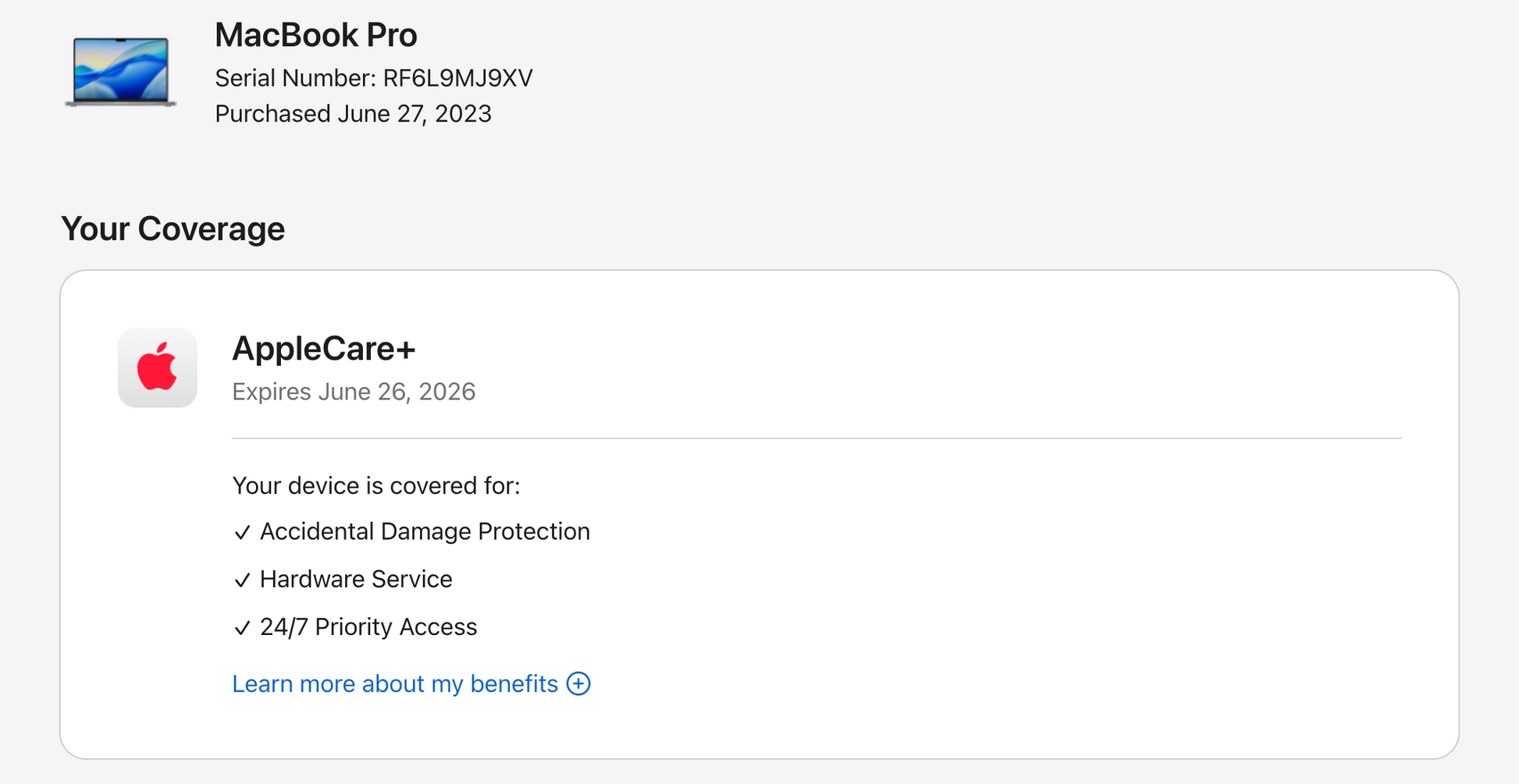
Task: Click the red Apple logo AppleCare+ icon
Action: click(x=158, y=367)
